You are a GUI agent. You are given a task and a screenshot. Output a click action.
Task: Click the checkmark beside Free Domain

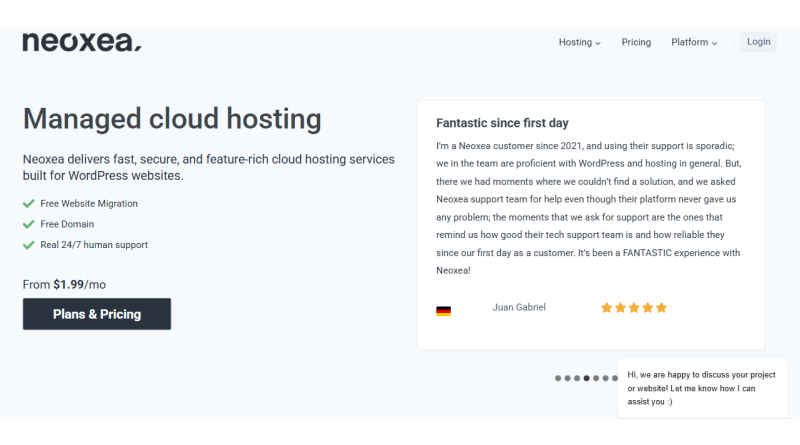tap(29, 224)
